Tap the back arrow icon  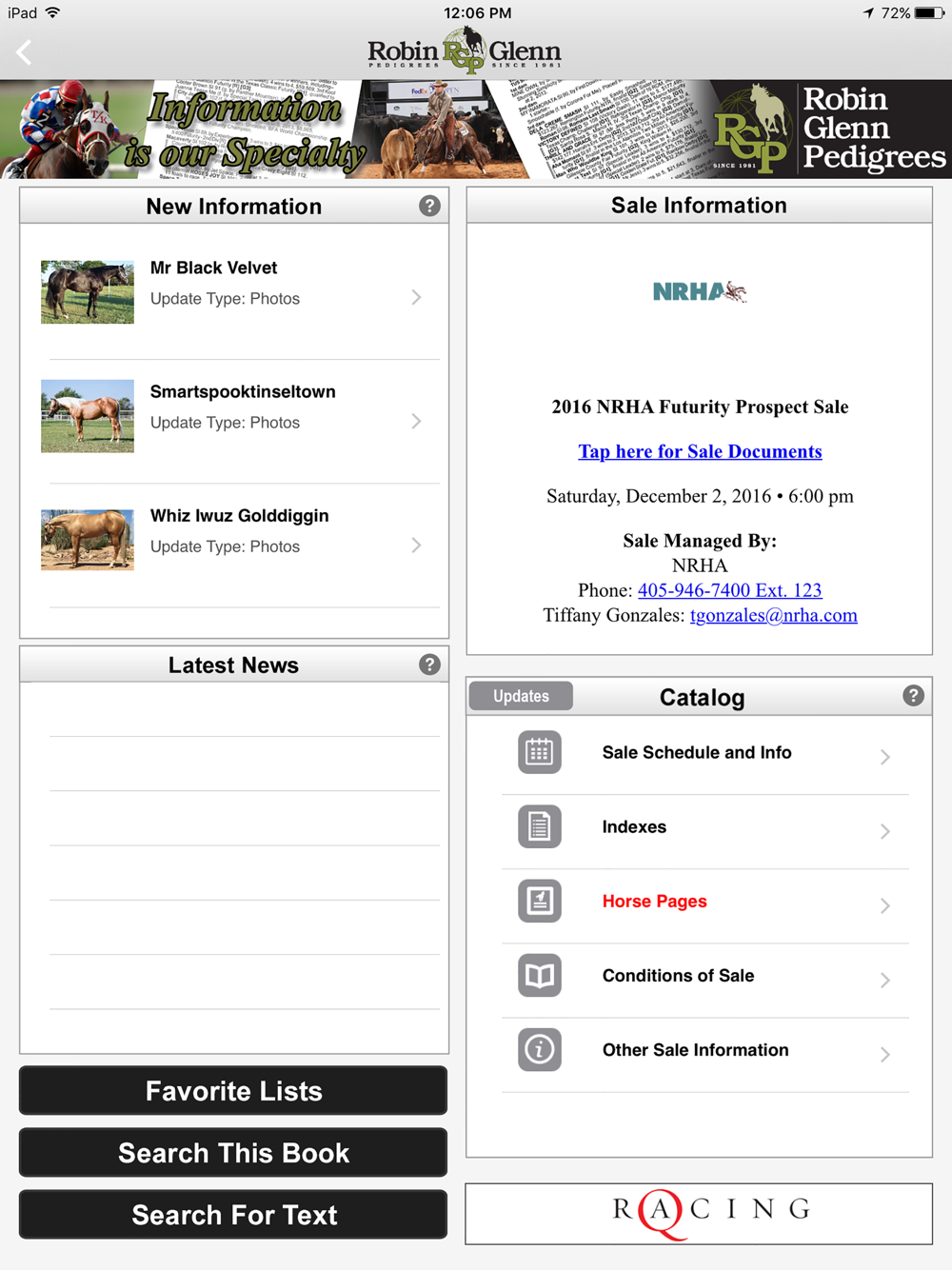click(x=25, y=52)
